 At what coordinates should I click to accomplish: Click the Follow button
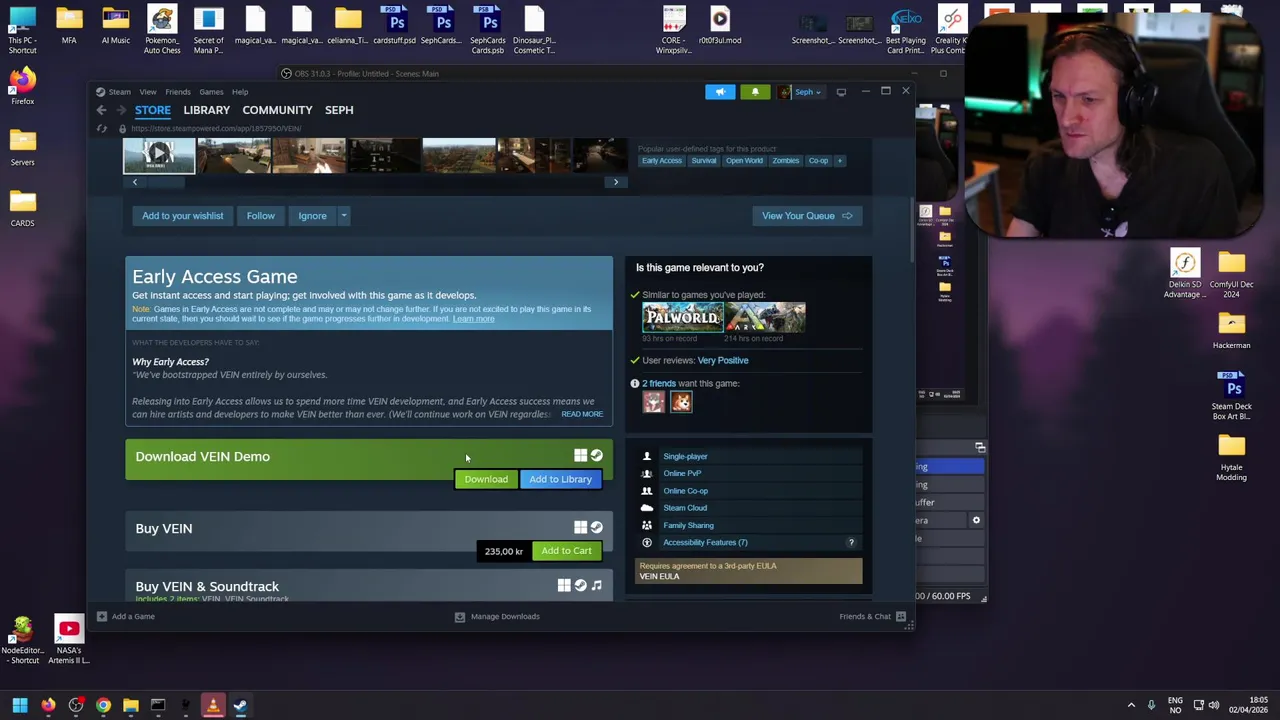261,216
